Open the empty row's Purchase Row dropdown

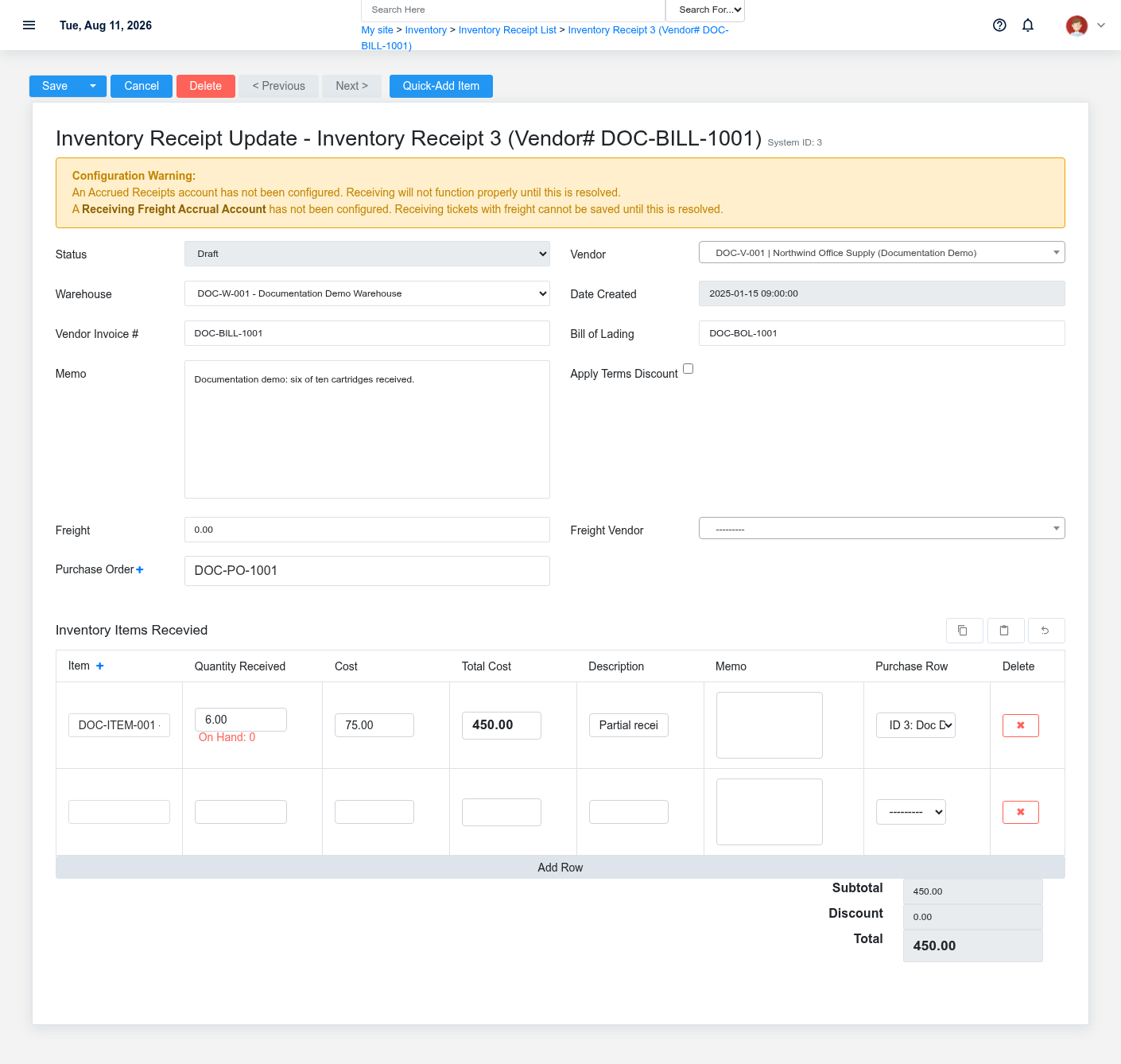tap(911, 812)
